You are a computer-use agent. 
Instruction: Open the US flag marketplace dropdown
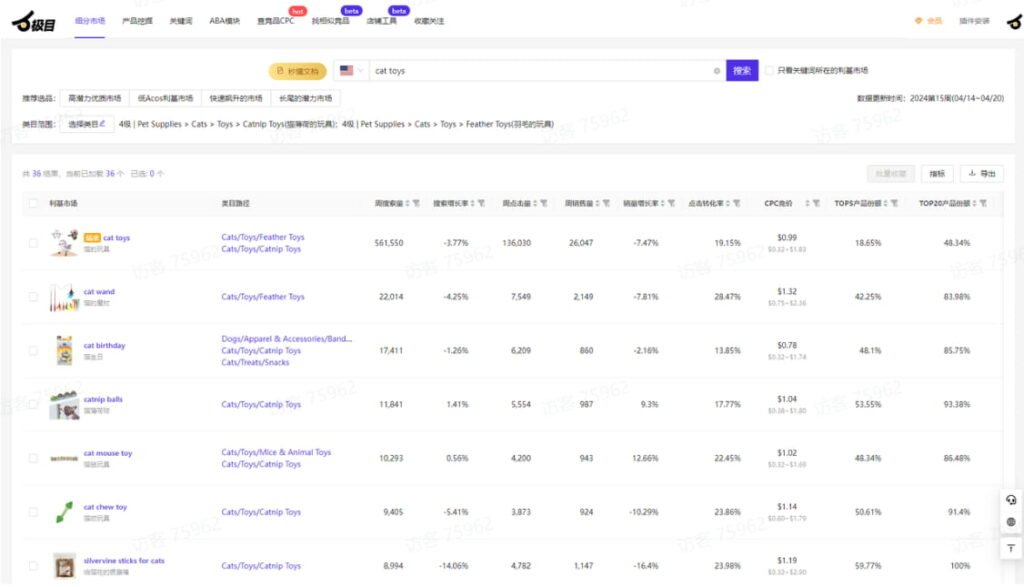pos(350,71)
